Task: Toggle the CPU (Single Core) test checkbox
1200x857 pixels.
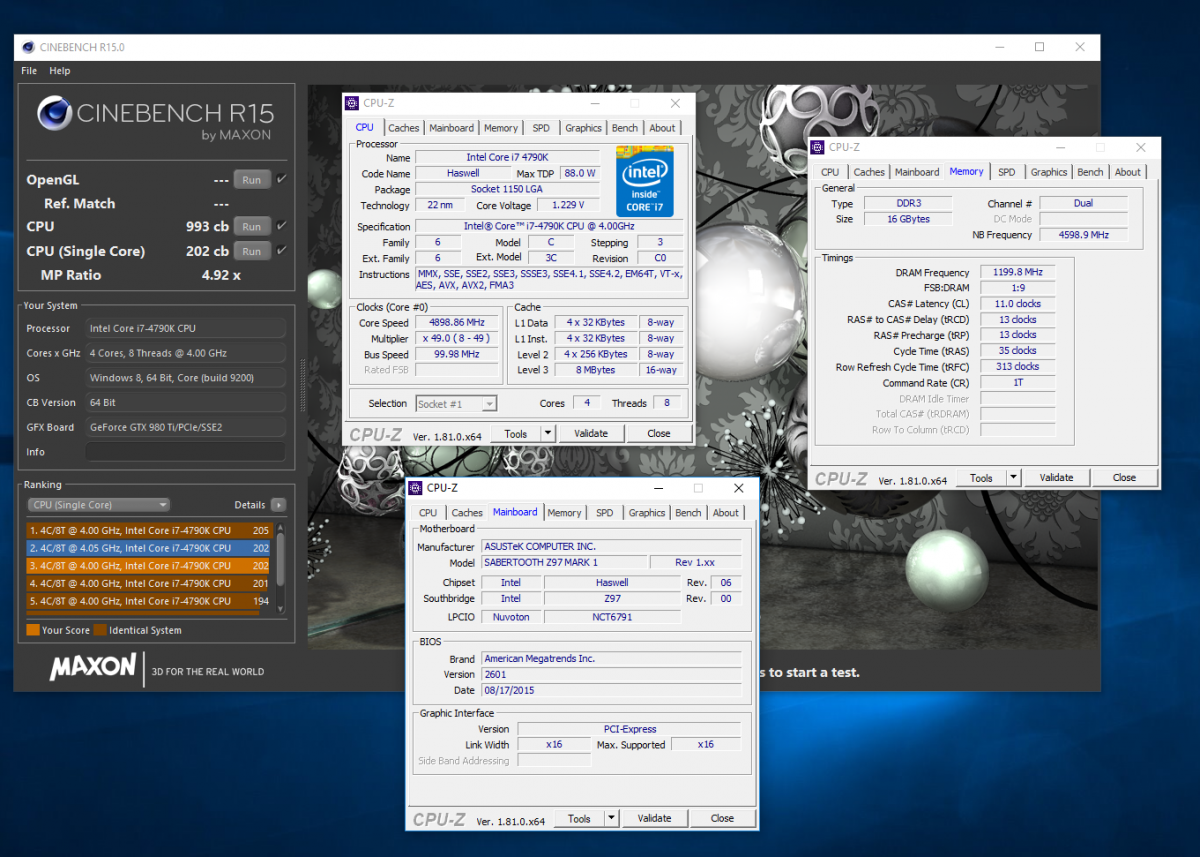Action: click(282, 250)
